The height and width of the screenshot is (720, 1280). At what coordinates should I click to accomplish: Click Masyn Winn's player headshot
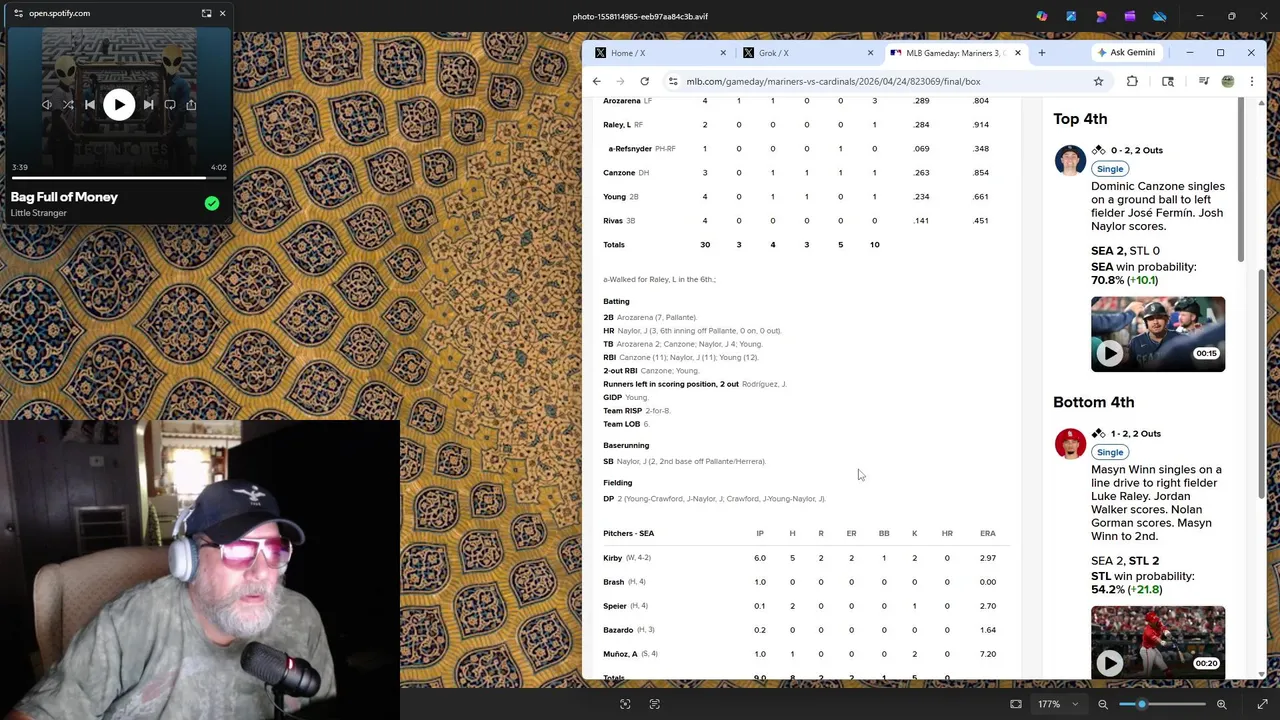1070,443
